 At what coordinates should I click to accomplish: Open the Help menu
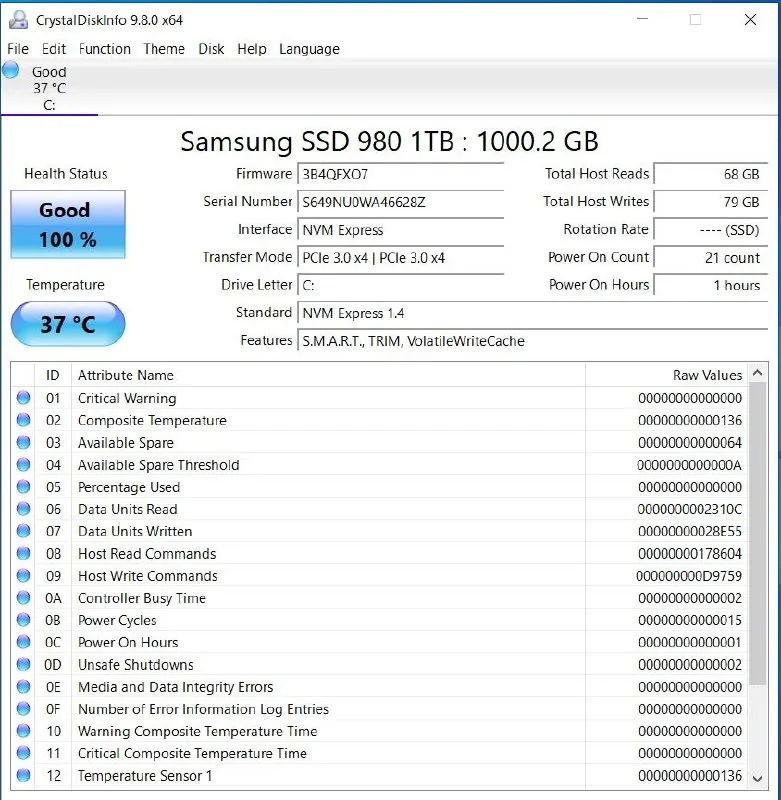[x=251, y=49]
